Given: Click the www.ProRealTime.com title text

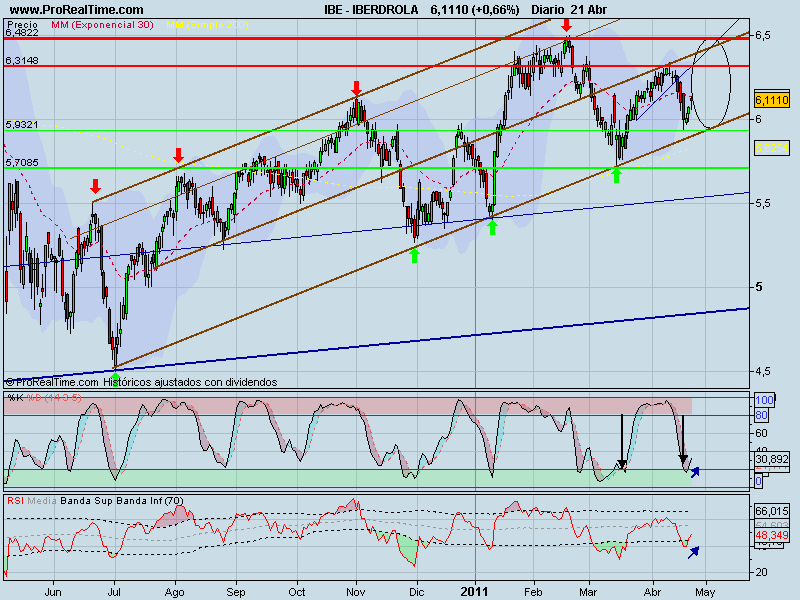Looking at the screenshot, I should pyautogui.click(x=77, y=10).
